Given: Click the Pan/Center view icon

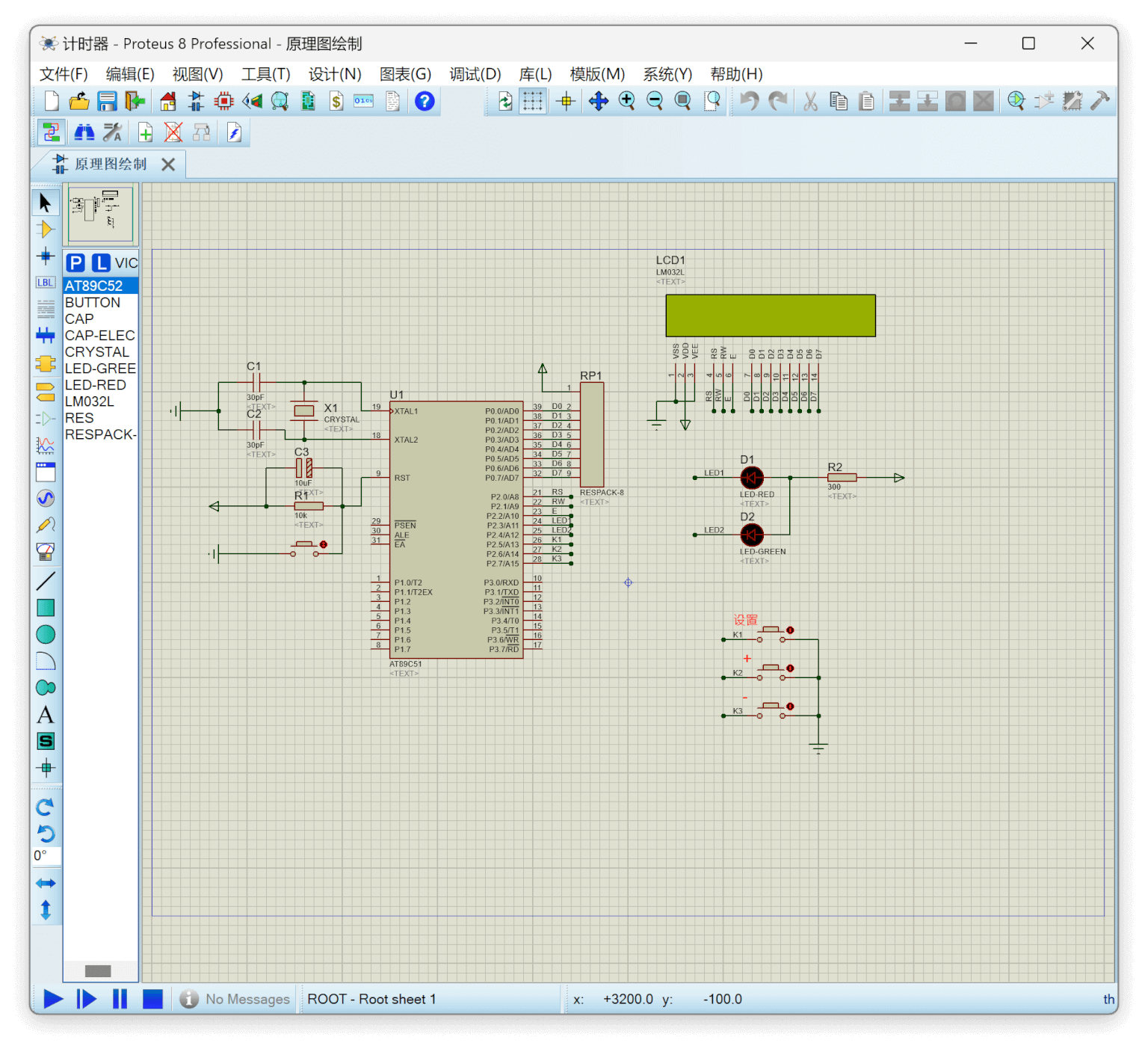Looking at the screenshot, I should (599, 101).
